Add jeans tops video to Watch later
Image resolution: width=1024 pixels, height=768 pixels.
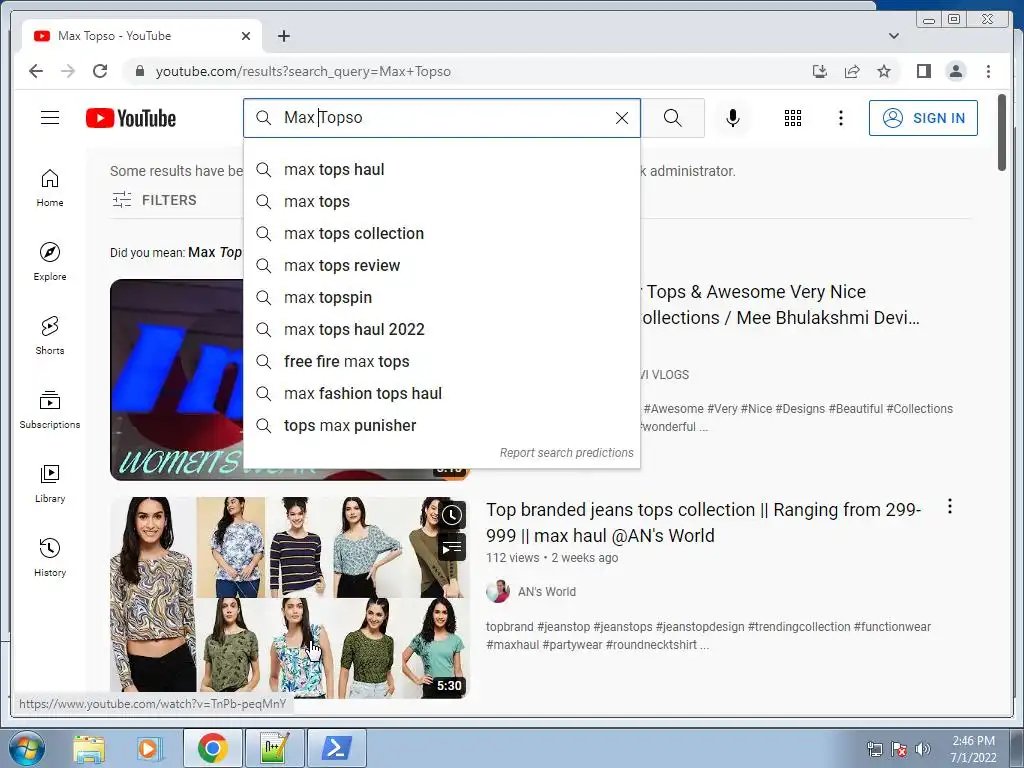pyautogui.click(x=452, y=515)
